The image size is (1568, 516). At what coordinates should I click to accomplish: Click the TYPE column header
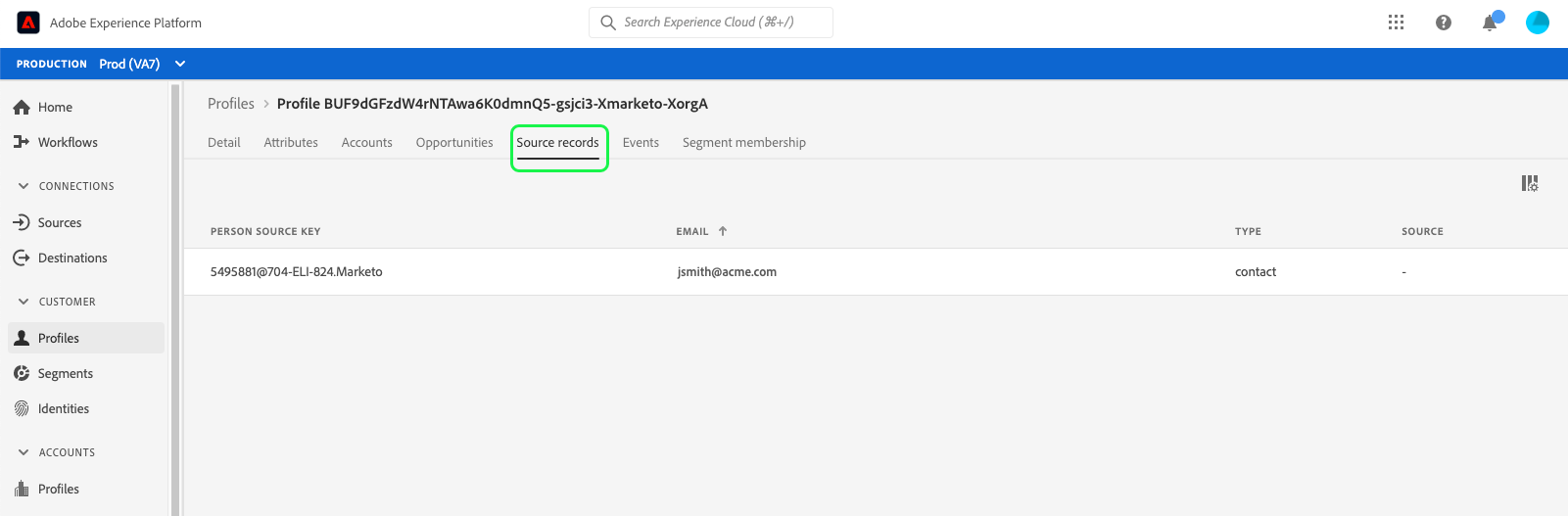click(x=1248, y=231)
